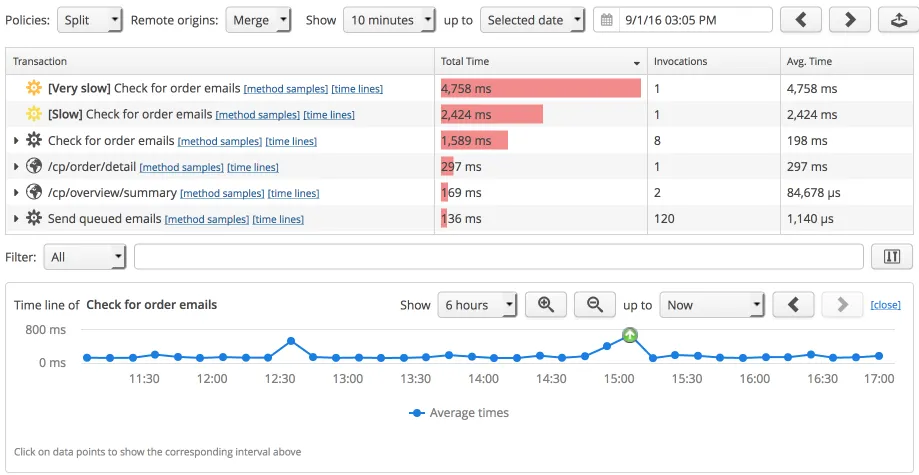Sort by the Transaction column header
The width and height of the screenshot is (919, 475).
[x=220, y=61]
